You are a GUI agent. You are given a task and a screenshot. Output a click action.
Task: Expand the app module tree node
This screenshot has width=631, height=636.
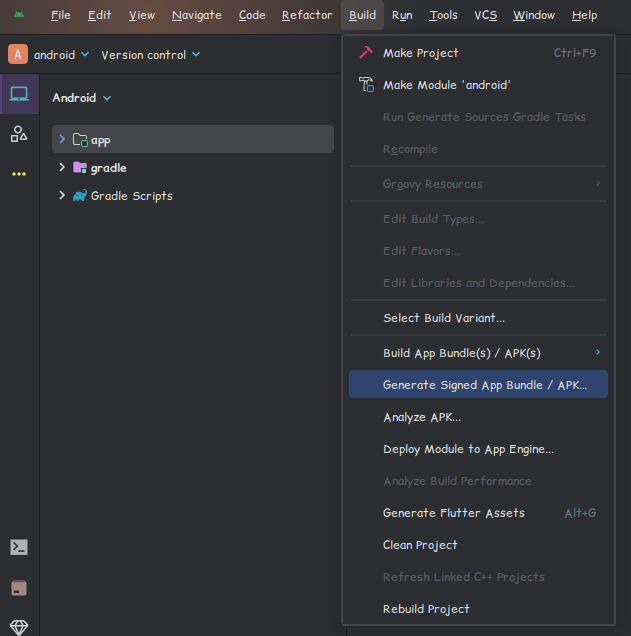click(x=61, y=139)
